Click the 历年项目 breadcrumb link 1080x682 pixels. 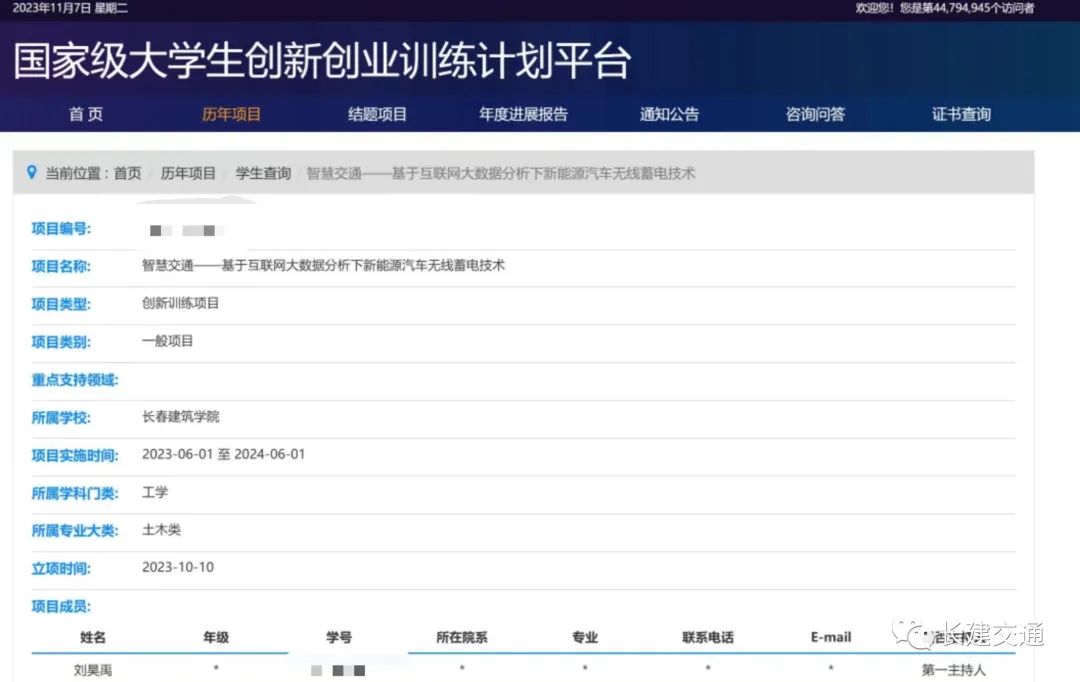pyautogui.click(x=188, y=173)
